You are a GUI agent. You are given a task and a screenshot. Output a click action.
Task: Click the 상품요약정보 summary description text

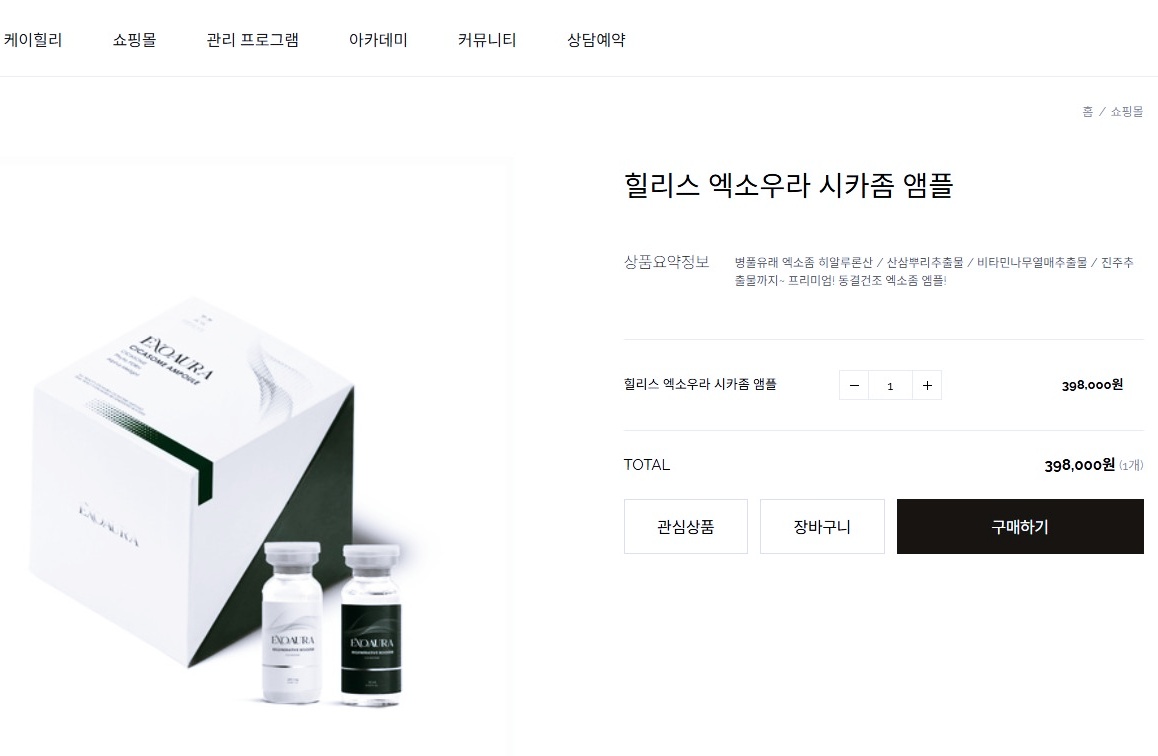(933, 271)
